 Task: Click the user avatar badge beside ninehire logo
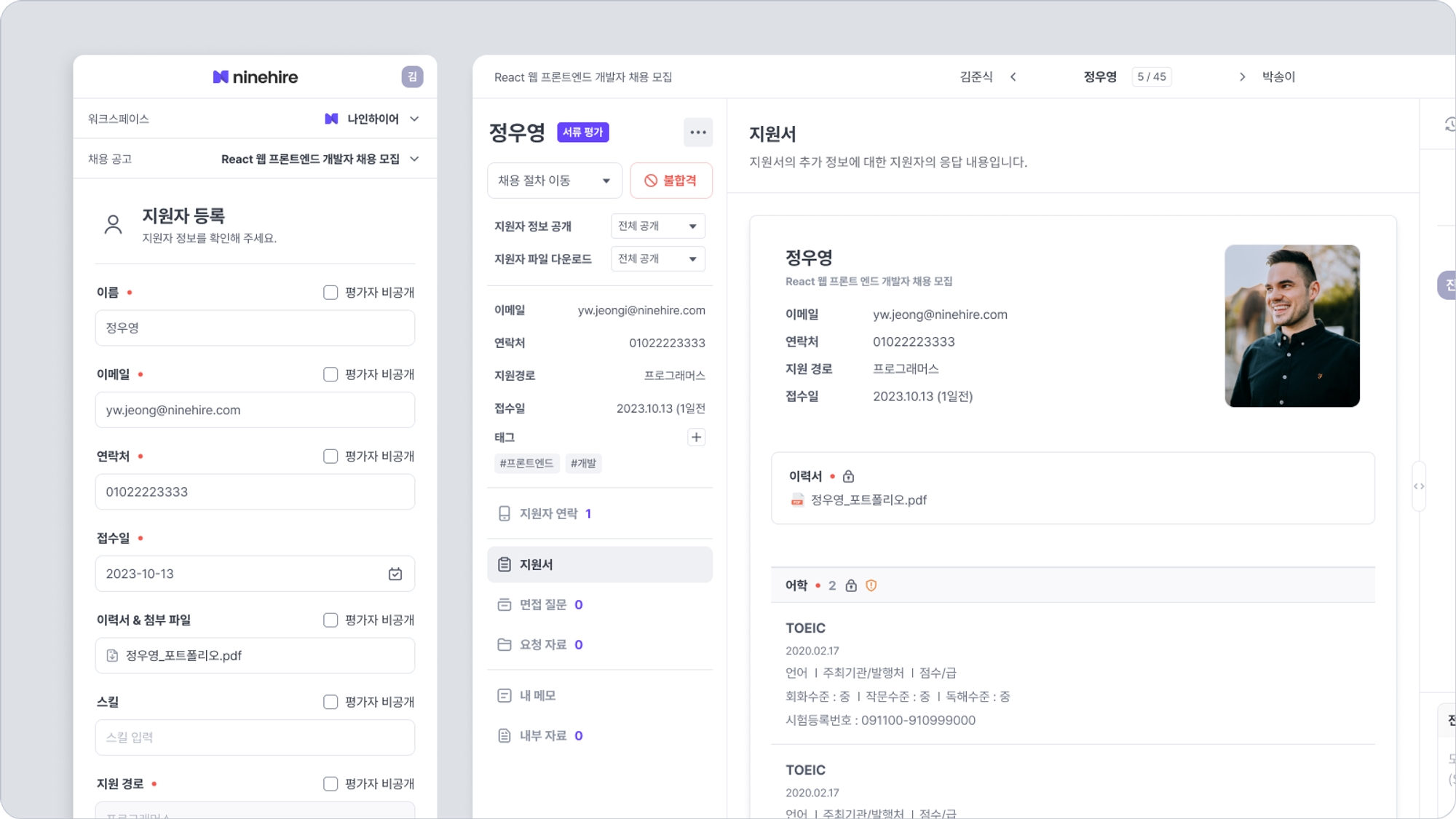point(412,77)
